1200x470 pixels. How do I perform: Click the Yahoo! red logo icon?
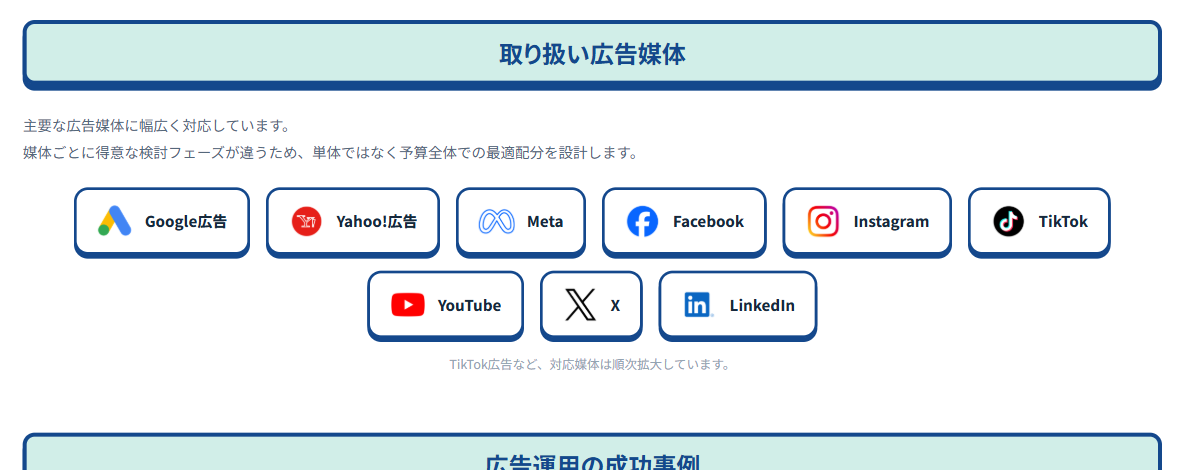[306, 221]
